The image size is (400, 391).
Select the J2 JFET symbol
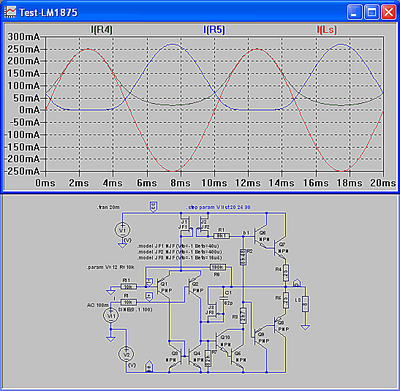coord(203,225)
